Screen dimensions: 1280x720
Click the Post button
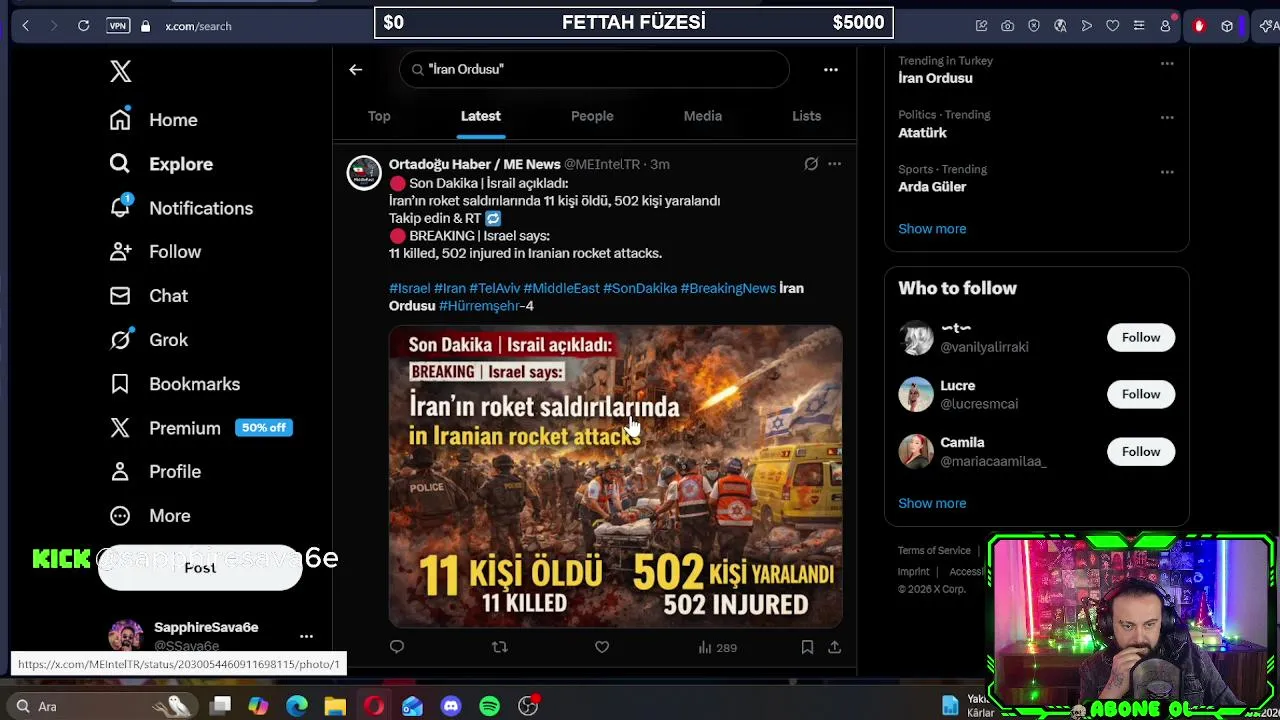(200, 568)
